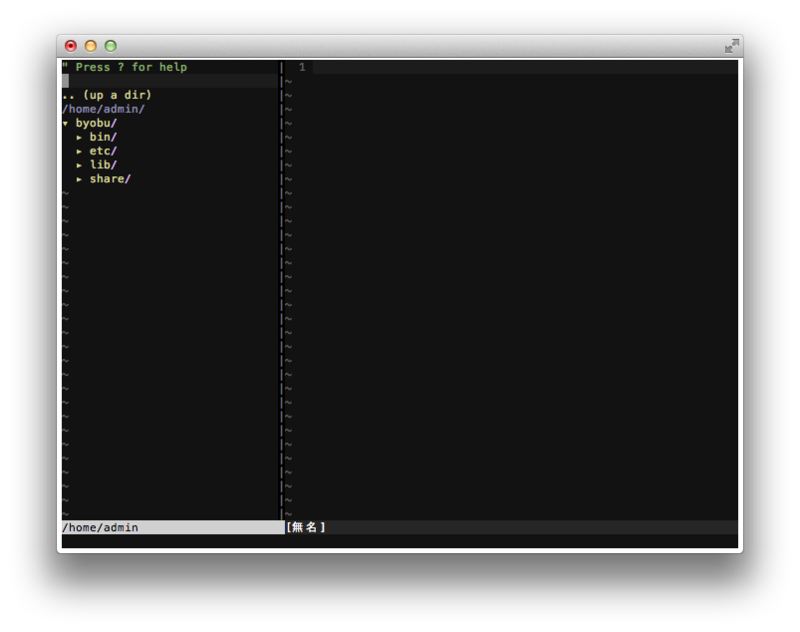Collapse the byobu folder arrow

pyautogui.click(x=65, y=123)
